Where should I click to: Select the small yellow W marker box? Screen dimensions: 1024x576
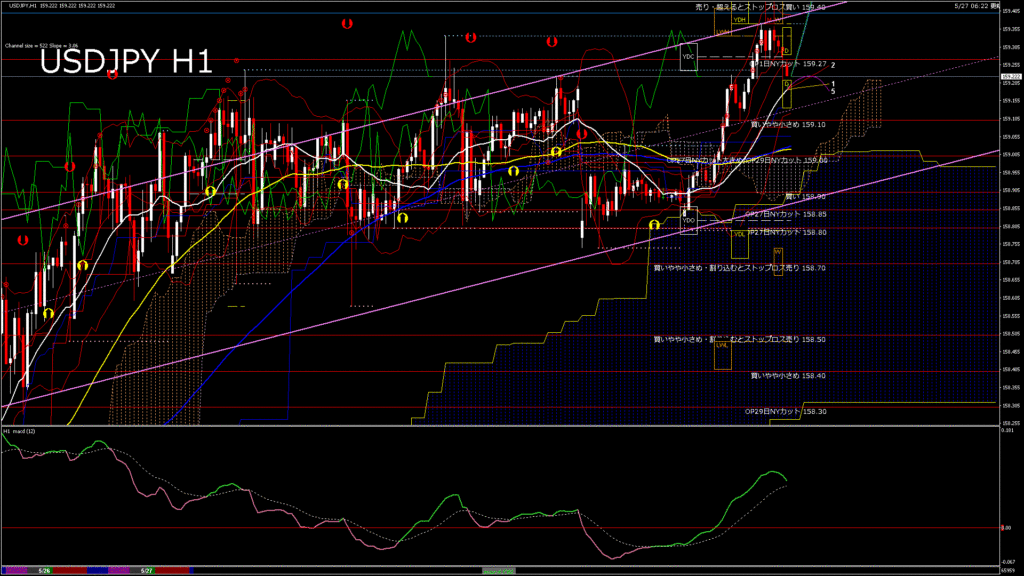778,261
